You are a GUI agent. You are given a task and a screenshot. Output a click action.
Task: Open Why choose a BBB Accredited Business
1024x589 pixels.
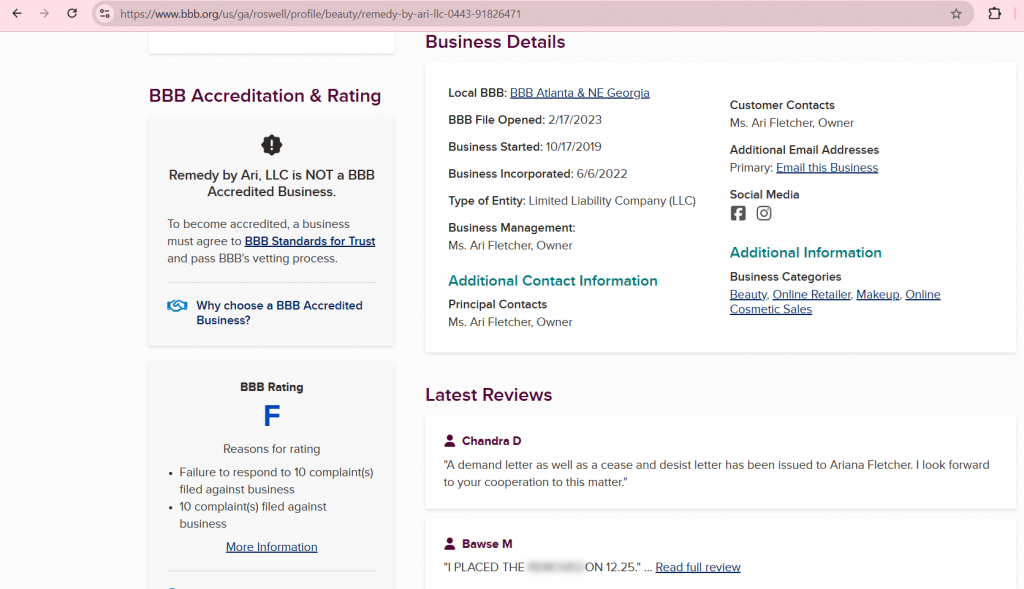(x=279, y=313)
